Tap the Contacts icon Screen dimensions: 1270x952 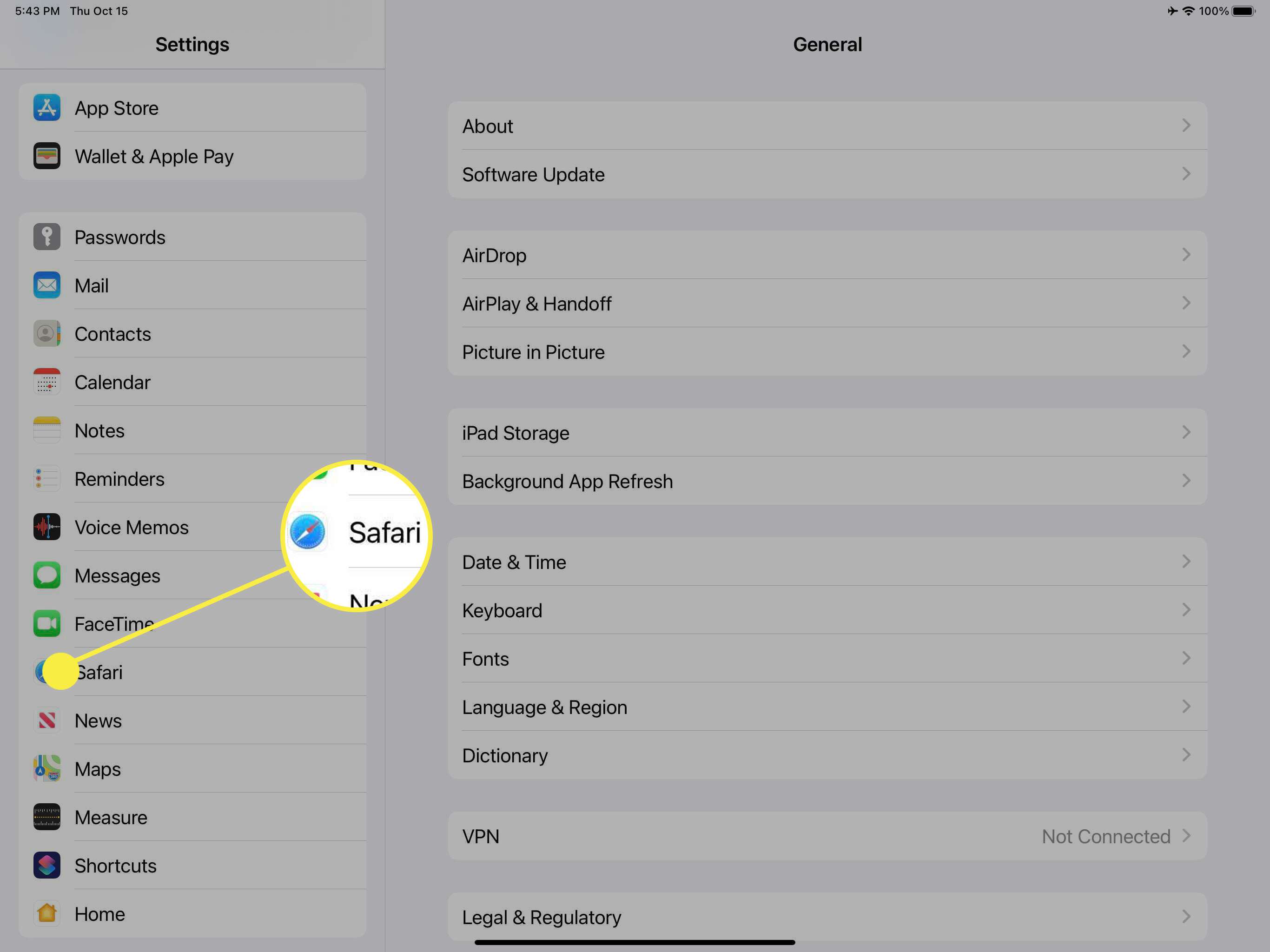point(46,333)
